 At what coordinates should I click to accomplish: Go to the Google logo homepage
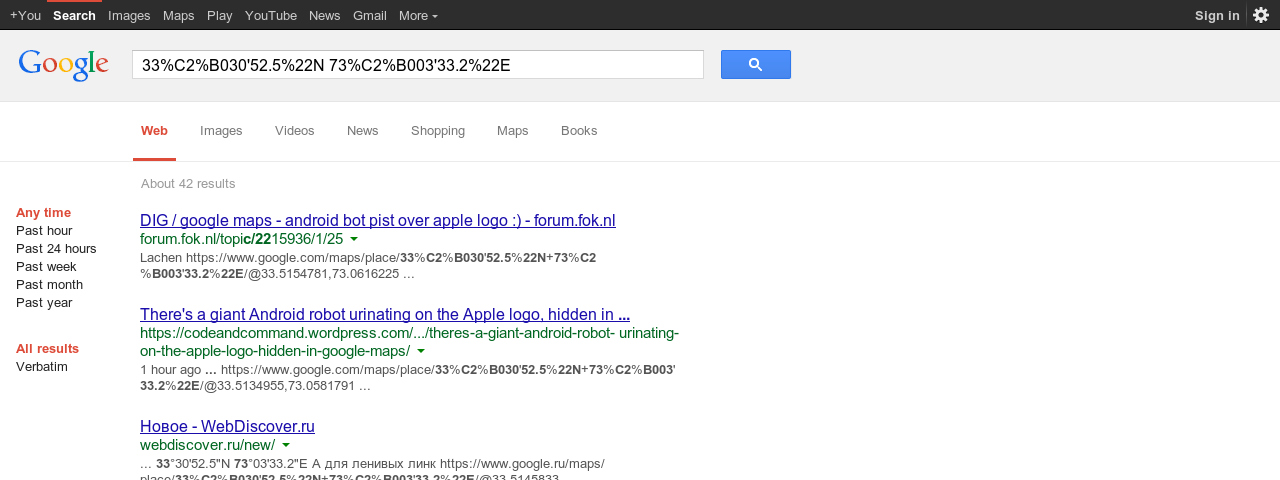pos(63,65)
